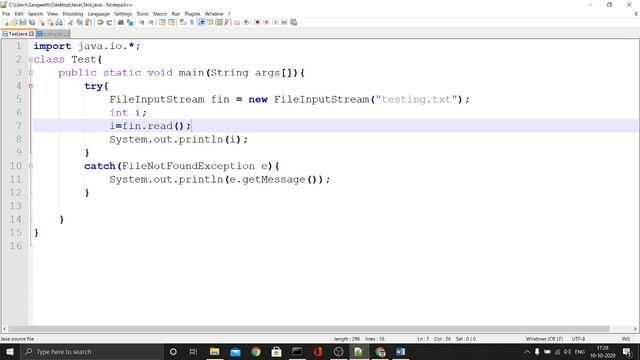The width and height of the screenshot is (640, 360).
Task: Save the current file via toolbar
Action: 23,22
